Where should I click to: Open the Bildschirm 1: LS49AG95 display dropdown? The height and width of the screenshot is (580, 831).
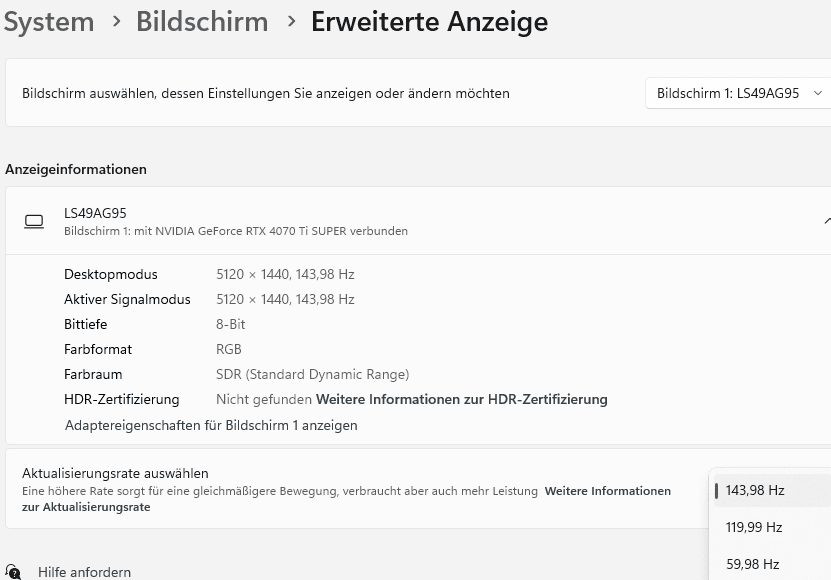tap(738, 93)
